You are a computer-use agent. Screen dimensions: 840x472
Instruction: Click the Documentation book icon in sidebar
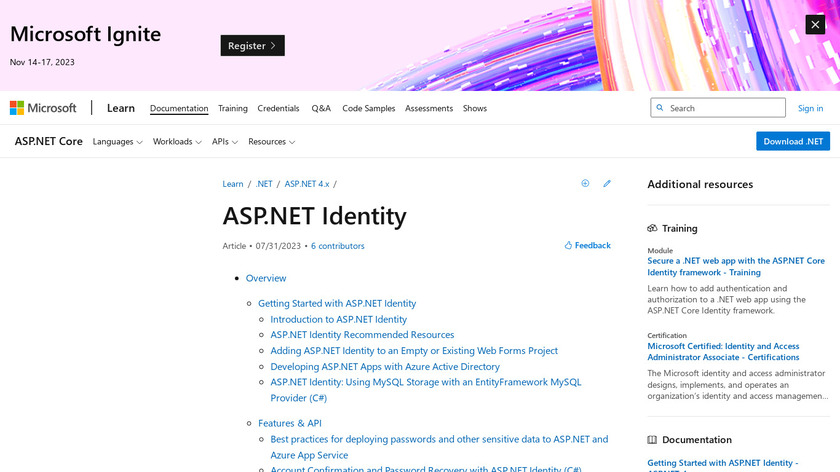pyautogui.click(x=652, y=440)
